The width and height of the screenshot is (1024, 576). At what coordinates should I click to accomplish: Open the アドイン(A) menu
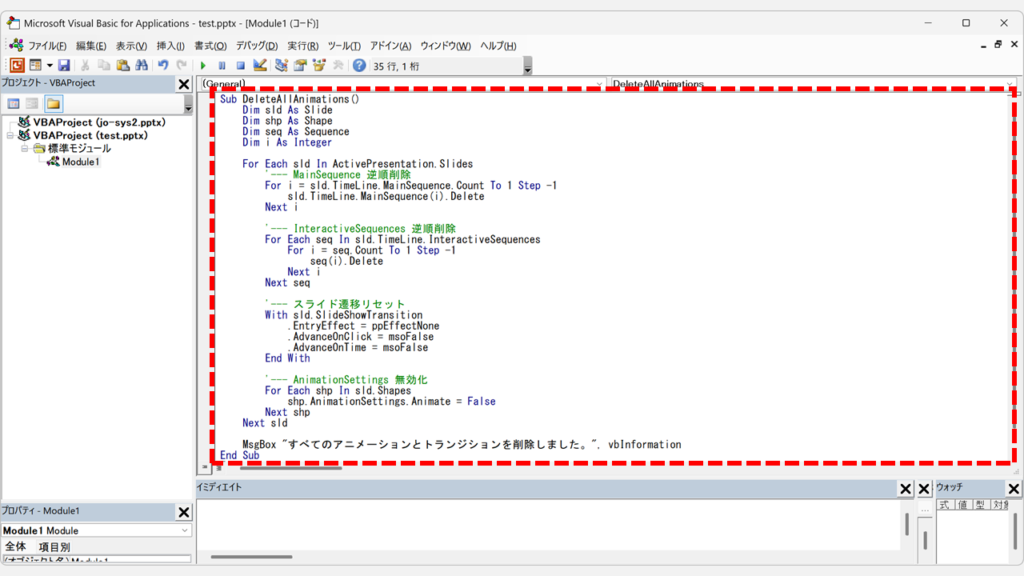[x=391, y=46]
